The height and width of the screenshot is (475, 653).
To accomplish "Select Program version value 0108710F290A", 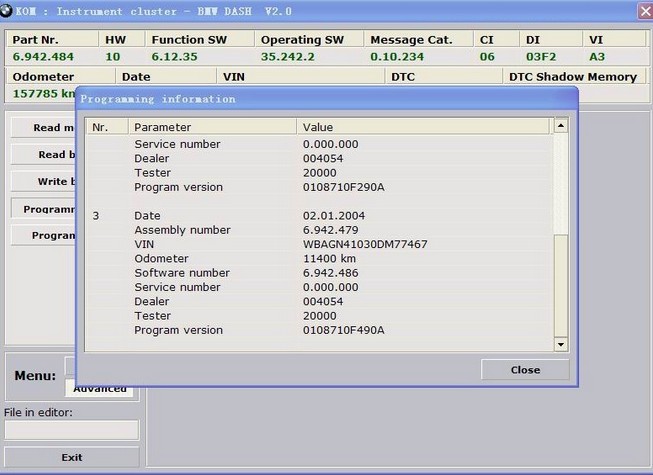I will pyautogui.click(x=343, y=187).
